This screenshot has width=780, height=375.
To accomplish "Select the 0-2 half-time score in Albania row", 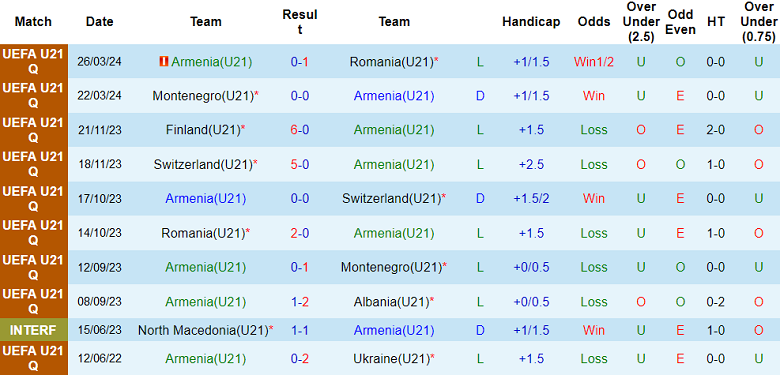I will (x=715, y=302).
